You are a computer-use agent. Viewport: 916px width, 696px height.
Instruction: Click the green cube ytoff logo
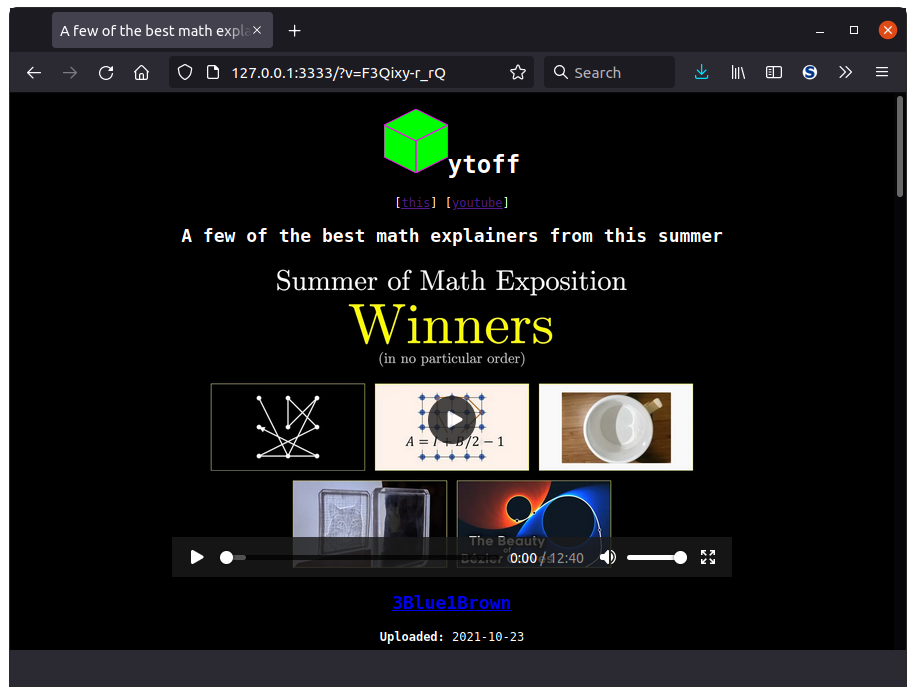pos(416,141)
